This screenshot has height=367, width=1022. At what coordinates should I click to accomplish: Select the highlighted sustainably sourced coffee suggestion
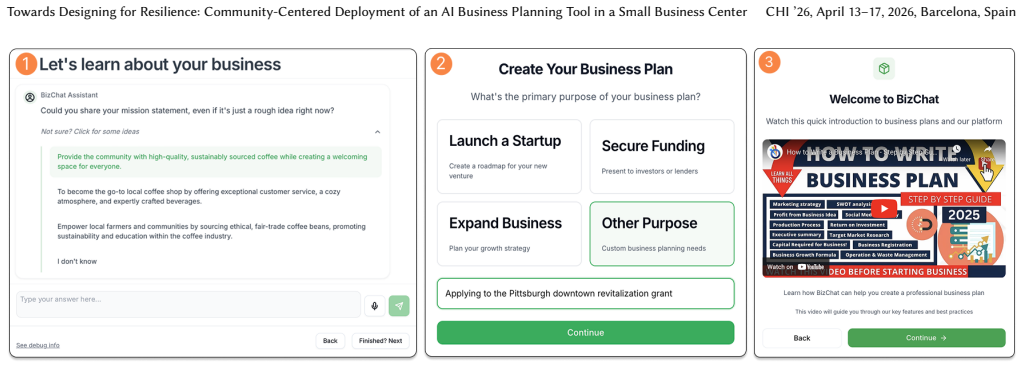(216, 162)
